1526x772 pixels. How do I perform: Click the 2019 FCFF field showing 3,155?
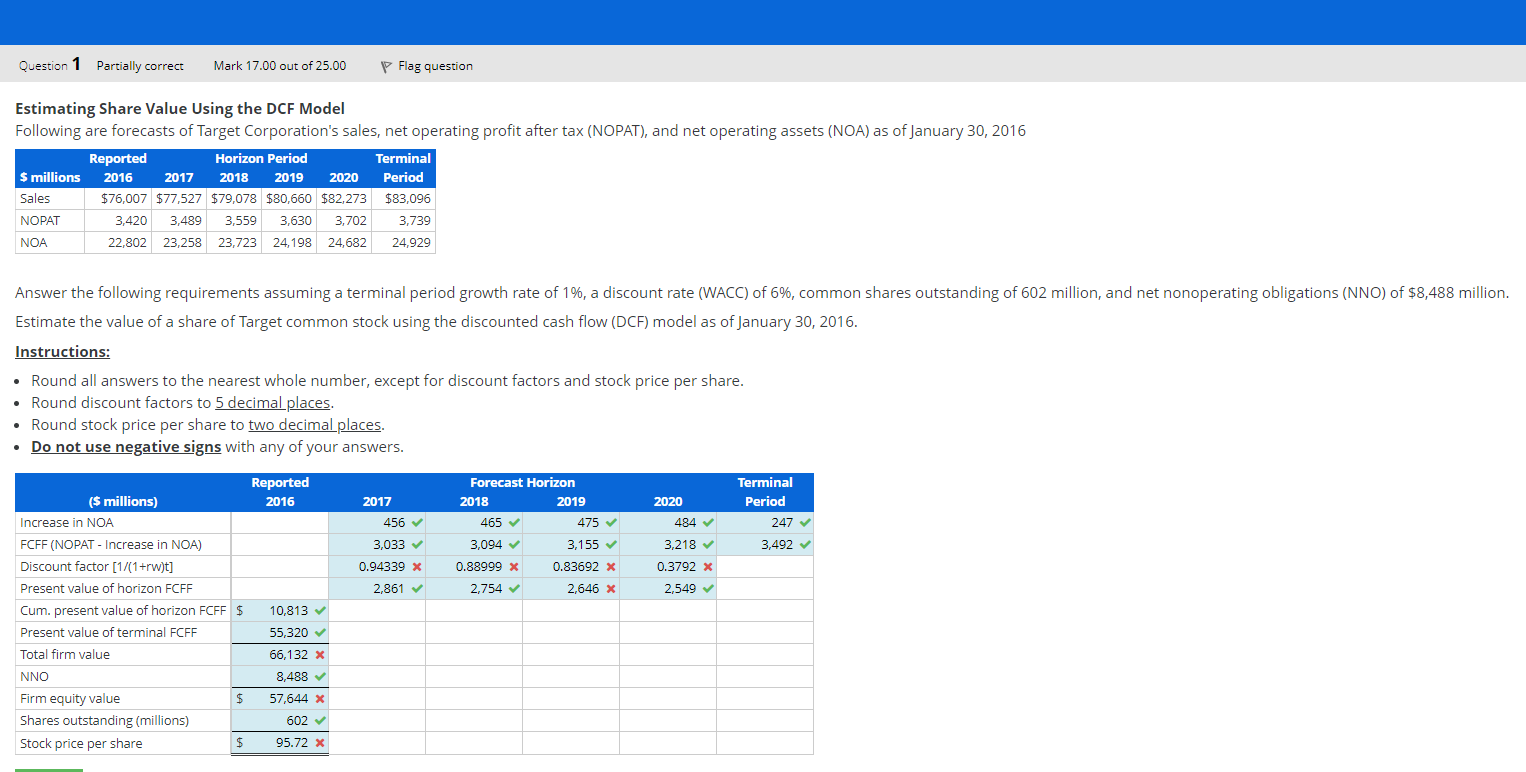click(x=571, y=544)
